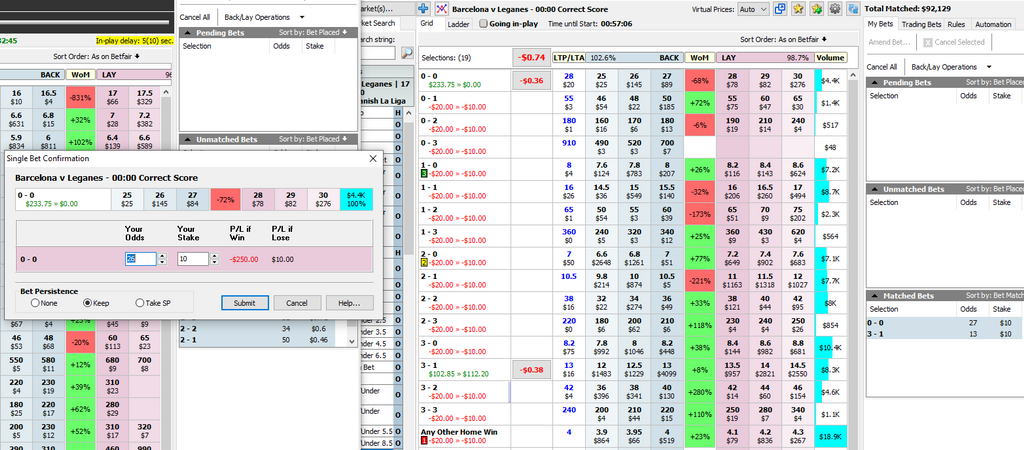Click the yellow 2 badge in the 2 - 0 row

pos(424,263)
